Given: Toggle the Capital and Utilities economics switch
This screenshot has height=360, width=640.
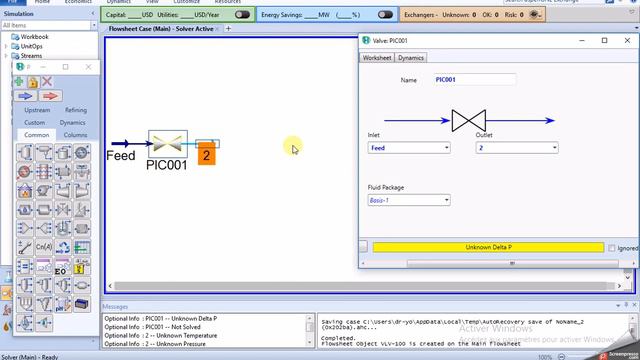Looking at the screenshot, I should click(242, 15).
